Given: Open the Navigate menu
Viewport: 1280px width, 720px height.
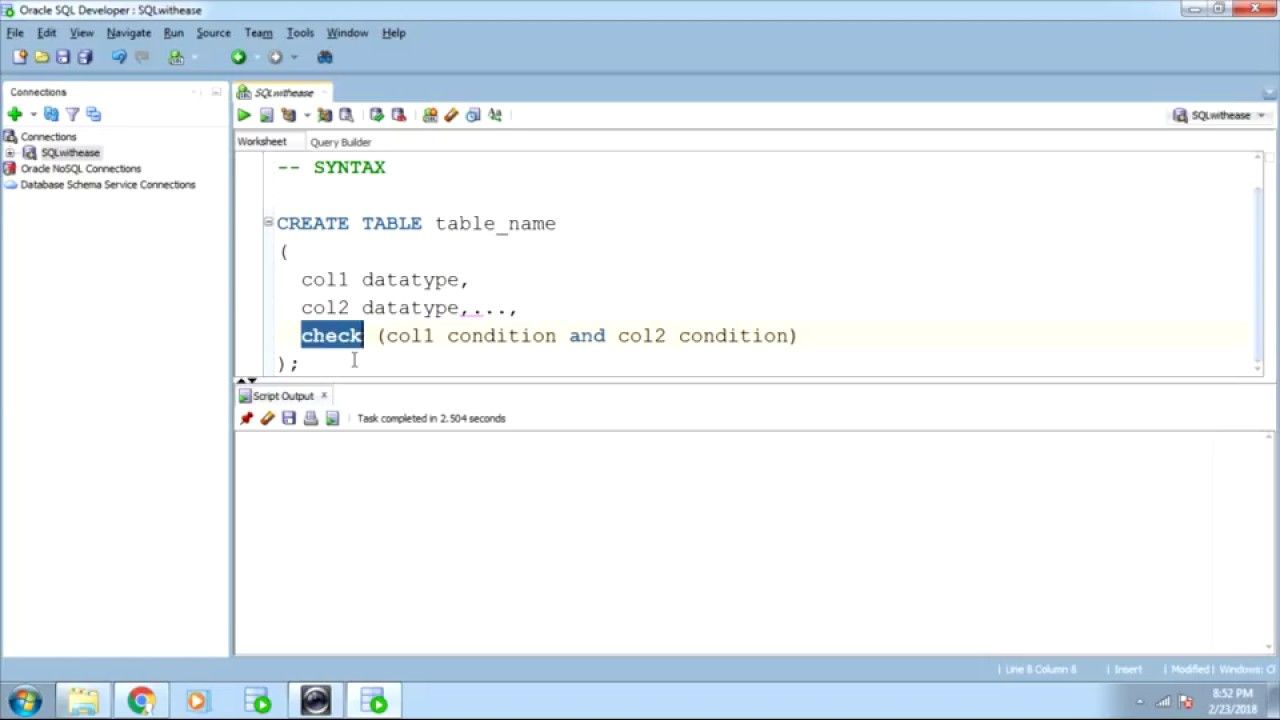Looking at the screenshot, I should [x=129, y=33].
